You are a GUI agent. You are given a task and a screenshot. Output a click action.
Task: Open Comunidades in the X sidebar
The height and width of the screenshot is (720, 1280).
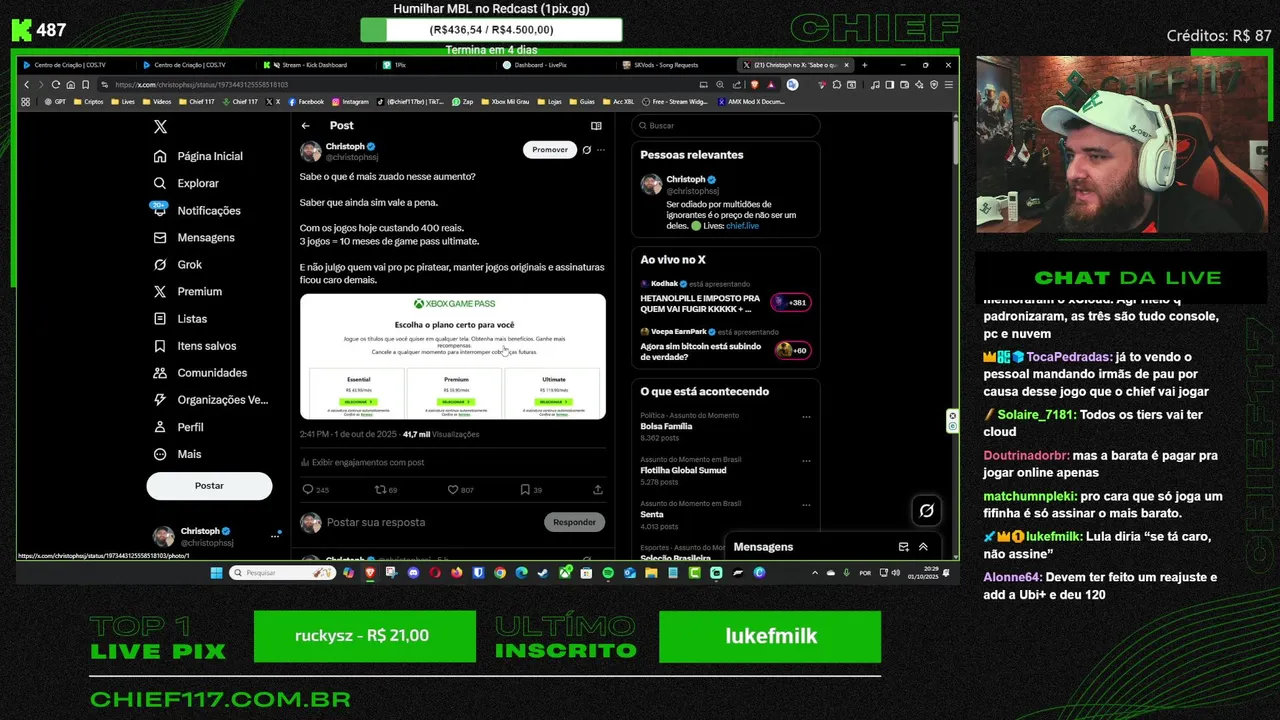[200, 372]
